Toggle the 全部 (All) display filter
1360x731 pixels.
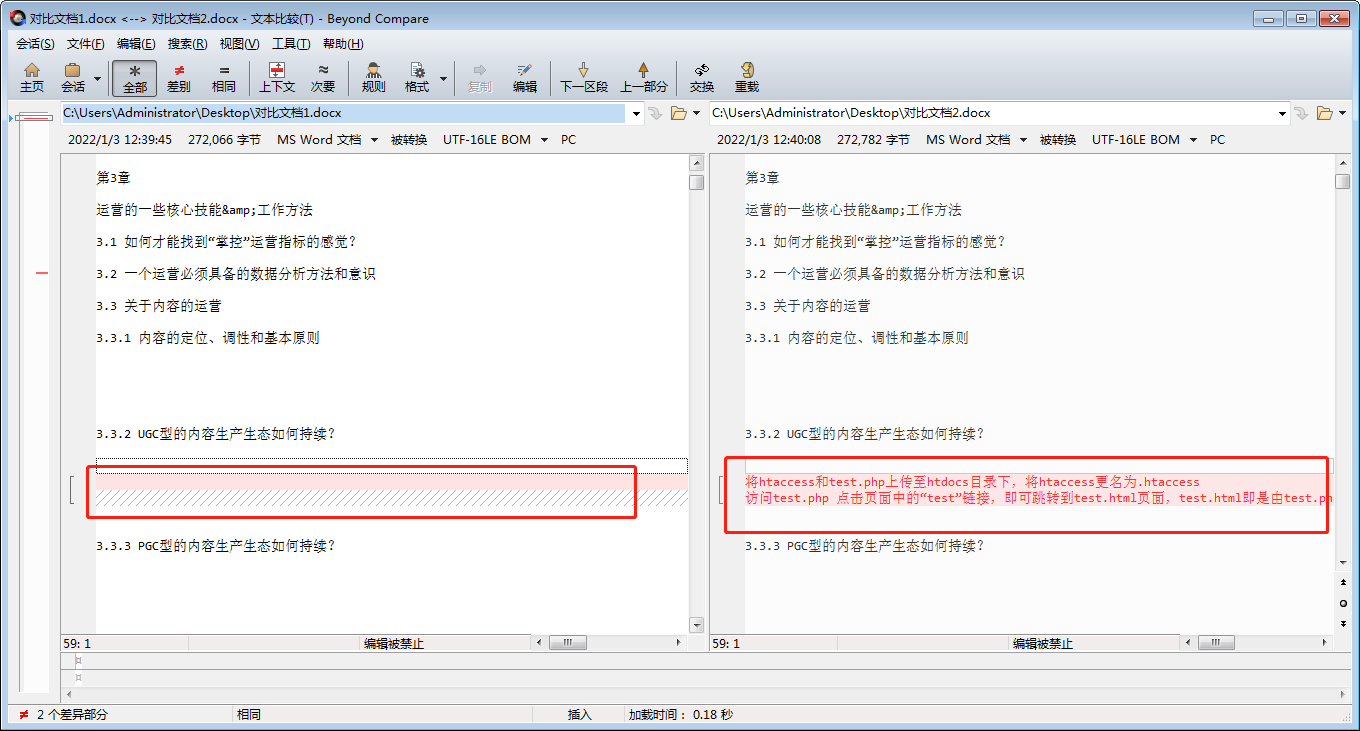click(x=134, y=78)
